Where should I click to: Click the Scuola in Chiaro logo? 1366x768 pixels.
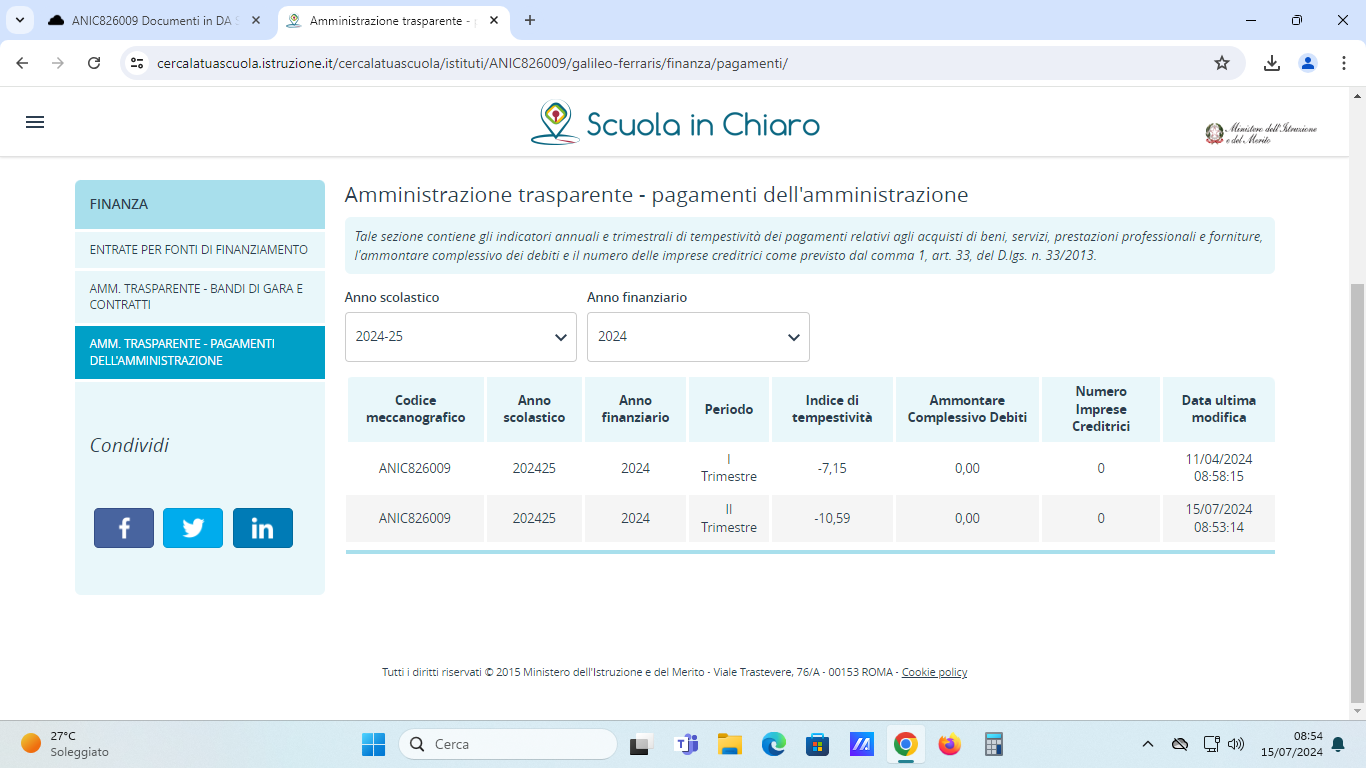pyautogui.click(x=675, y=124)
